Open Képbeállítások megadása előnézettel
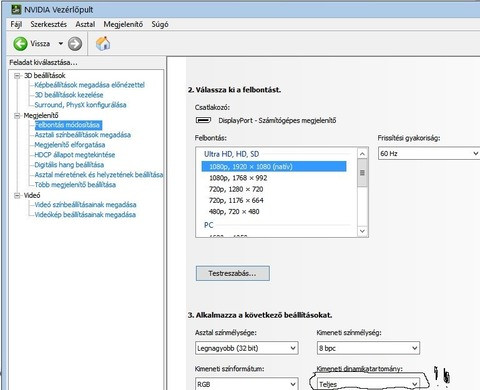The width and height of the screenshot is (480, 390). (89, 85)
